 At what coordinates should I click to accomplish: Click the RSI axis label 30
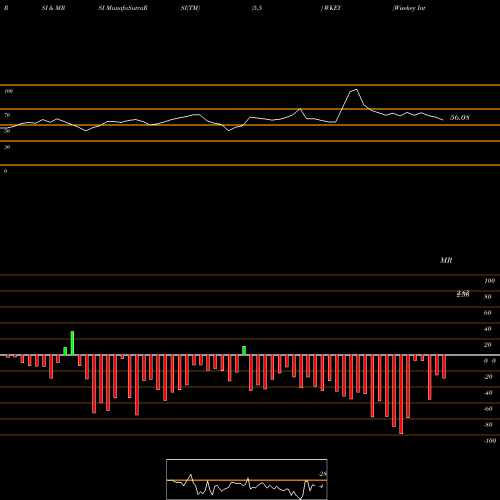coord(7,147)
